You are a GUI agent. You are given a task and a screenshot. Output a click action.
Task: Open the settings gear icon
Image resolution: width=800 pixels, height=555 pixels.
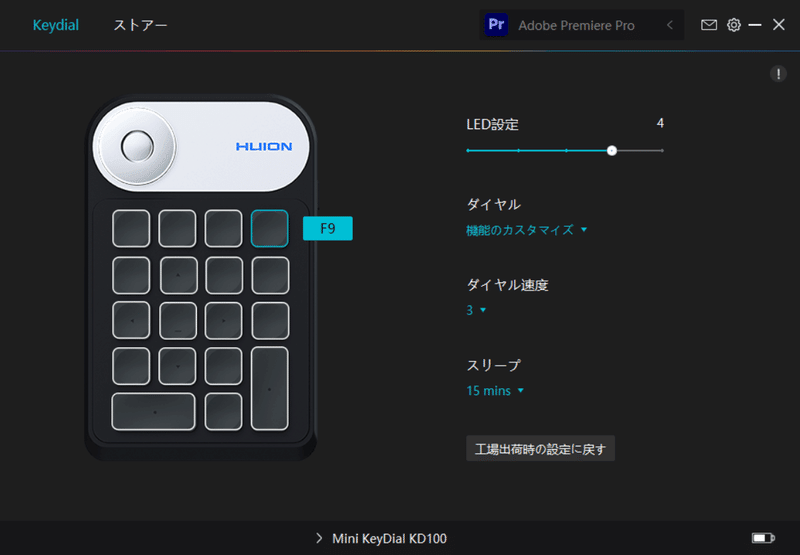[734, 24]
